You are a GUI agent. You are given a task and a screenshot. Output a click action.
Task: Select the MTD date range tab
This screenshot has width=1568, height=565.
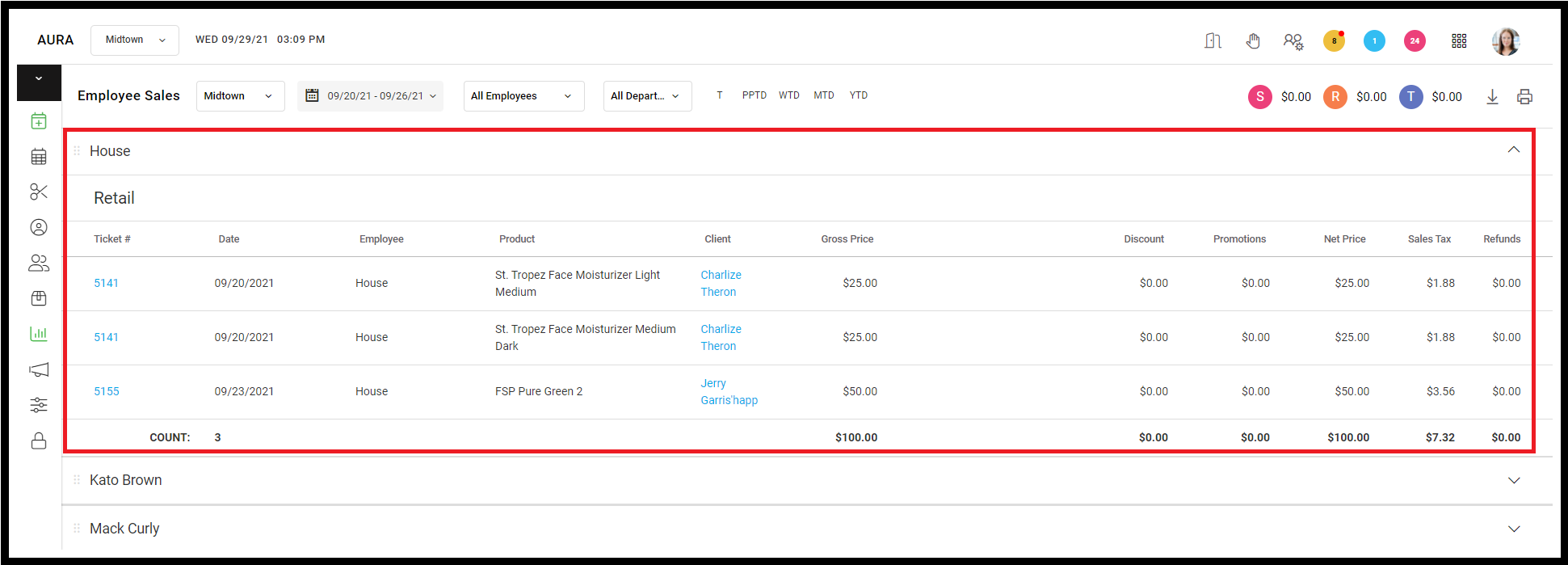[x=823, y=95]
